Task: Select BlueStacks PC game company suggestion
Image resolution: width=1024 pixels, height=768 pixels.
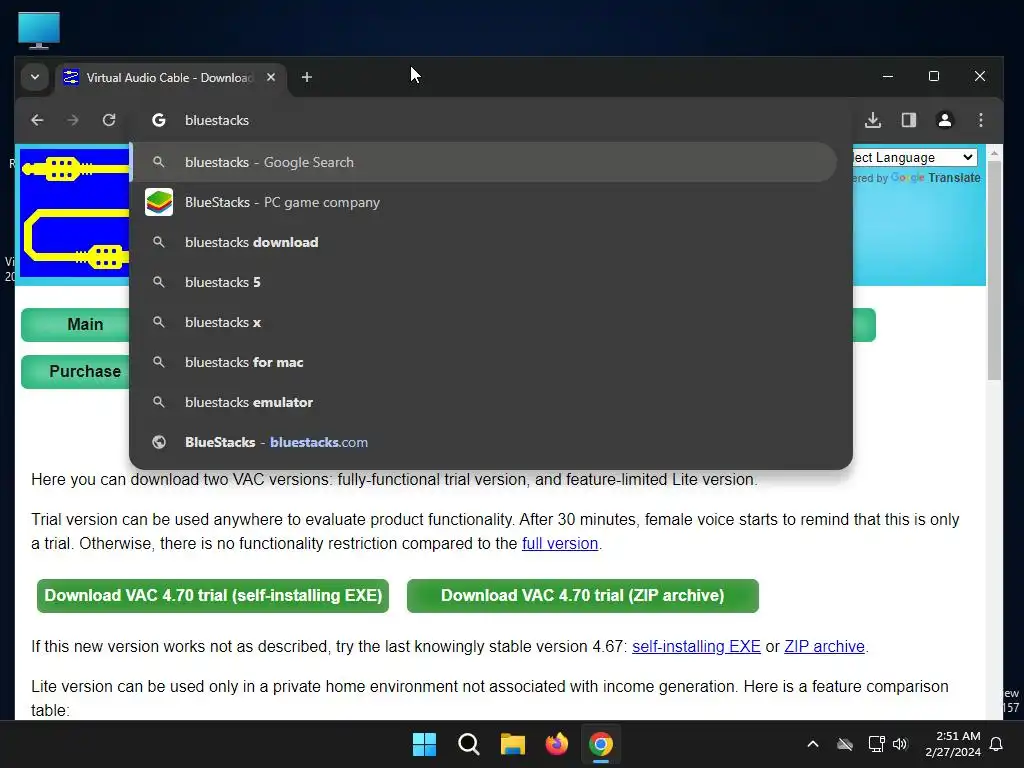Action: coord(483,202)
